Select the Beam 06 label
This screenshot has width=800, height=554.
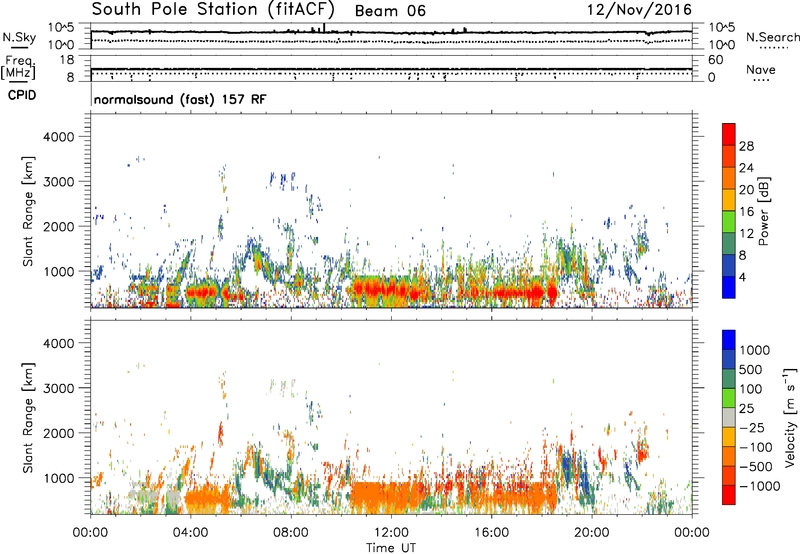point(390,11)
